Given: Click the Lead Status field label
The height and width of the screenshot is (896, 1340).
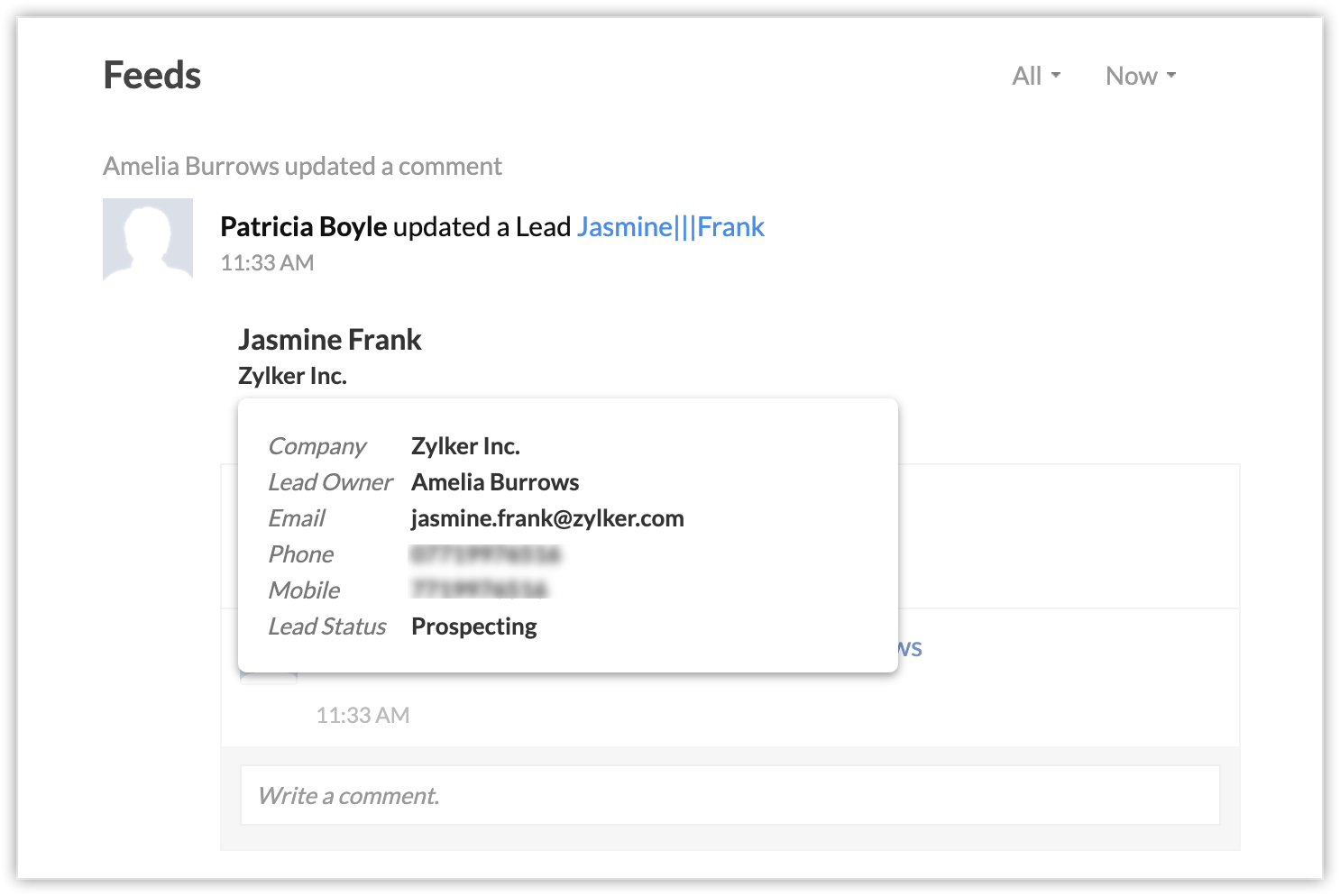Looking at the screenshot, I should [326, 626].
